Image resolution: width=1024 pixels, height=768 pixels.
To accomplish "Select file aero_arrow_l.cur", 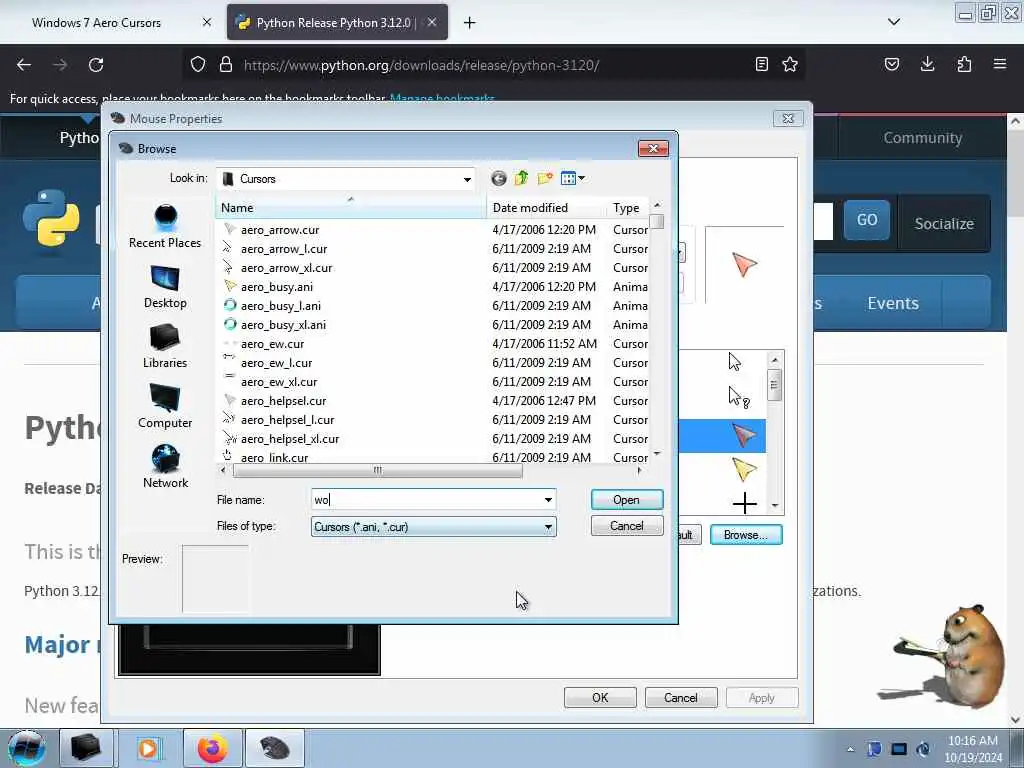I will coord(283,249).
